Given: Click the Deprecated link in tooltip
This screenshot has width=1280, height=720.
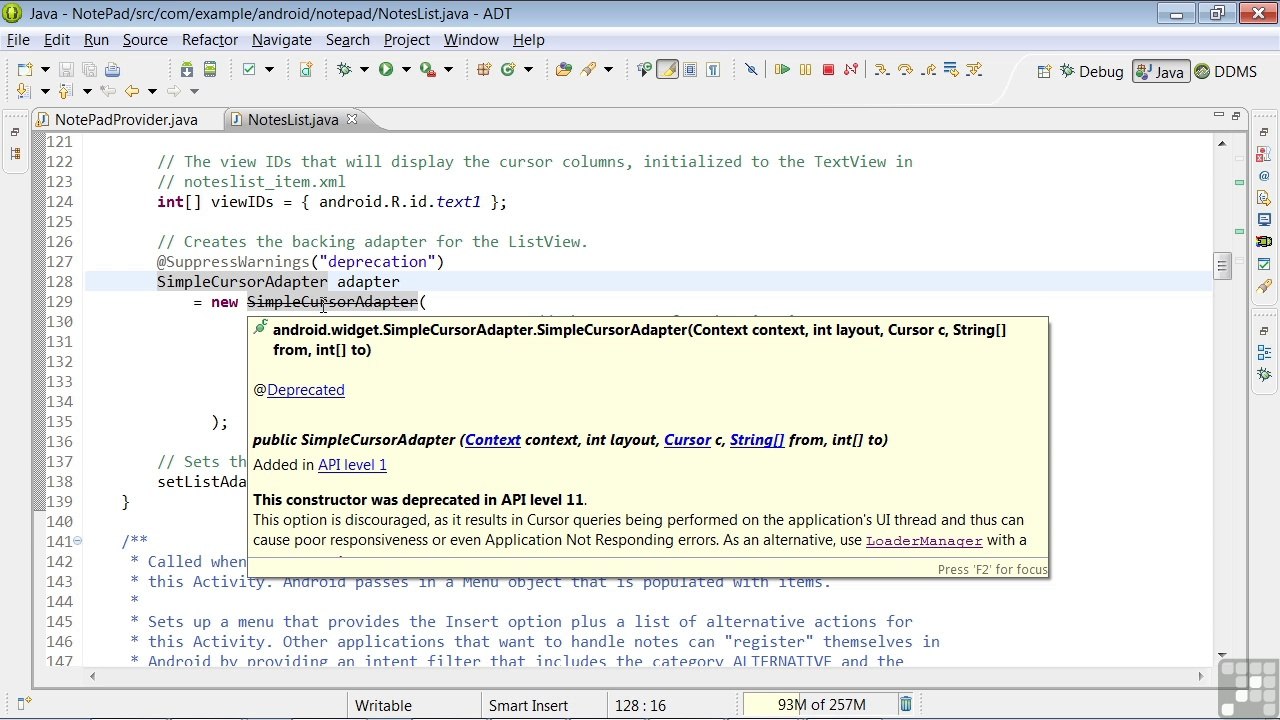Looking at the screenshot, I should coord(305,390).
